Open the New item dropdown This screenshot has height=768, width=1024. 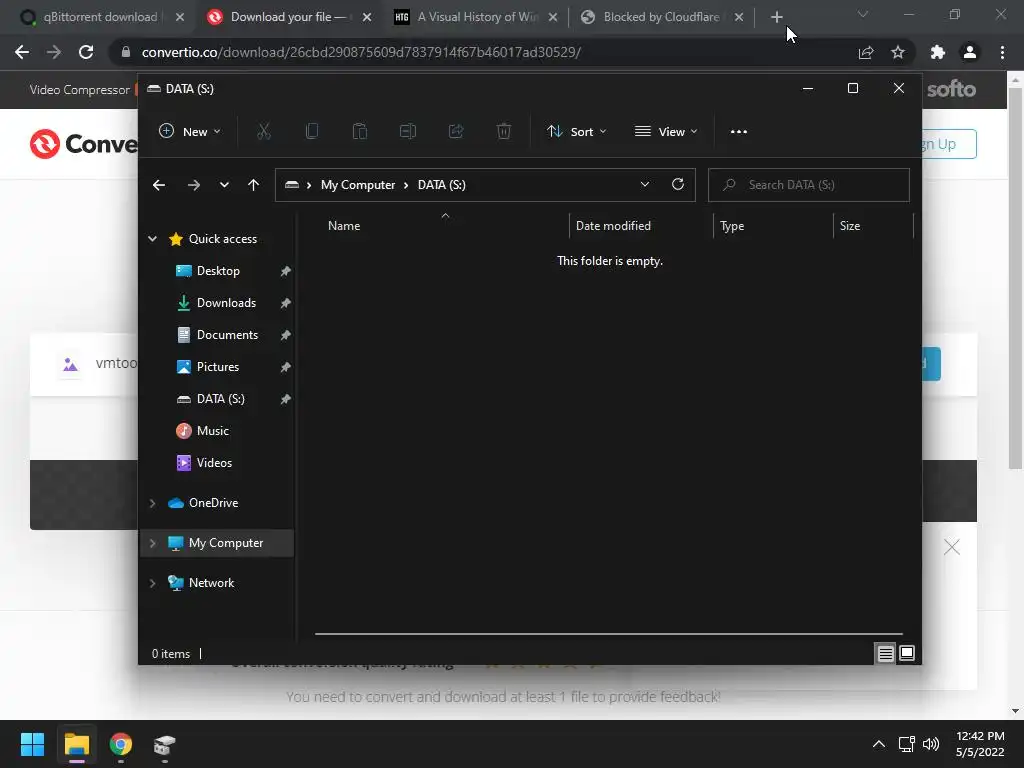pyautogui.click(x=190, y=131)
